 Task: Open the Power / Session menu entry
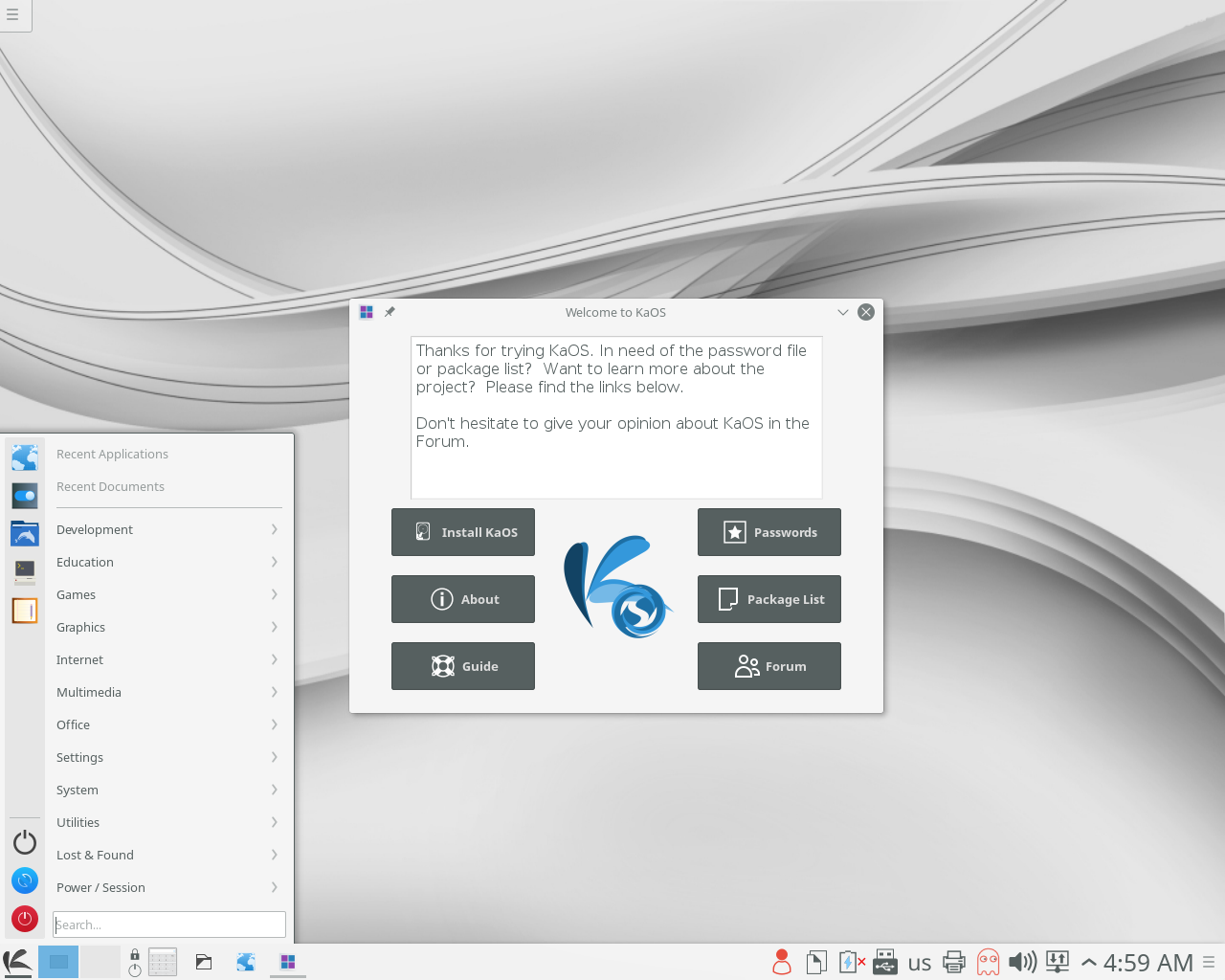[x=167, y=887]
